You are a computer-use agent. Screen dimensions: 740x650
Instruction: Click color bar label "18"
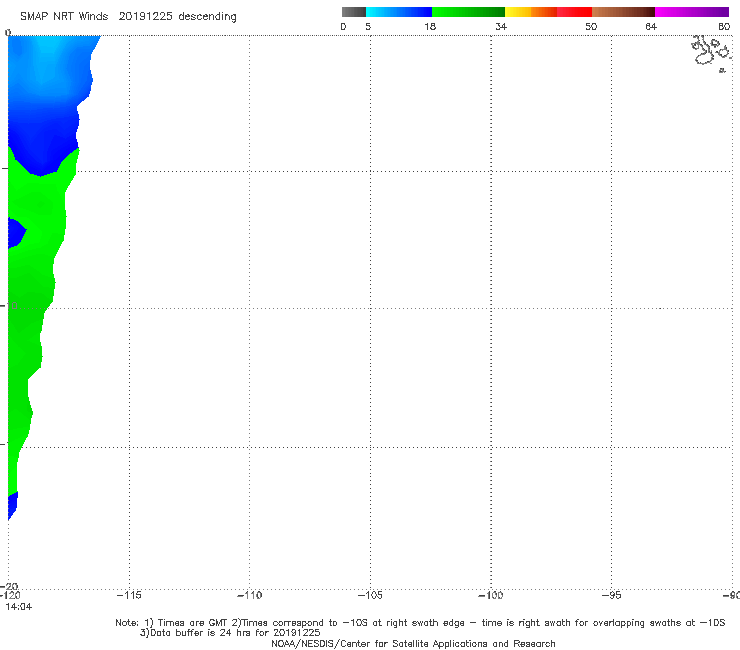pos(430,27)
